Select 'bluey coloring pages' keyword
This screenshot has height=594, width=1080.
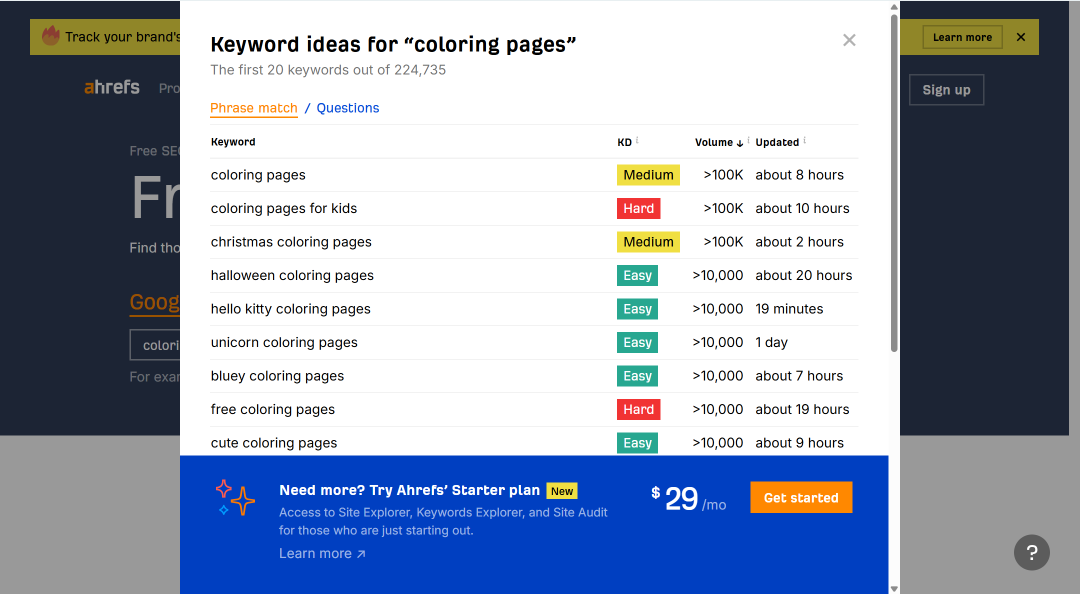click(278, 376)
